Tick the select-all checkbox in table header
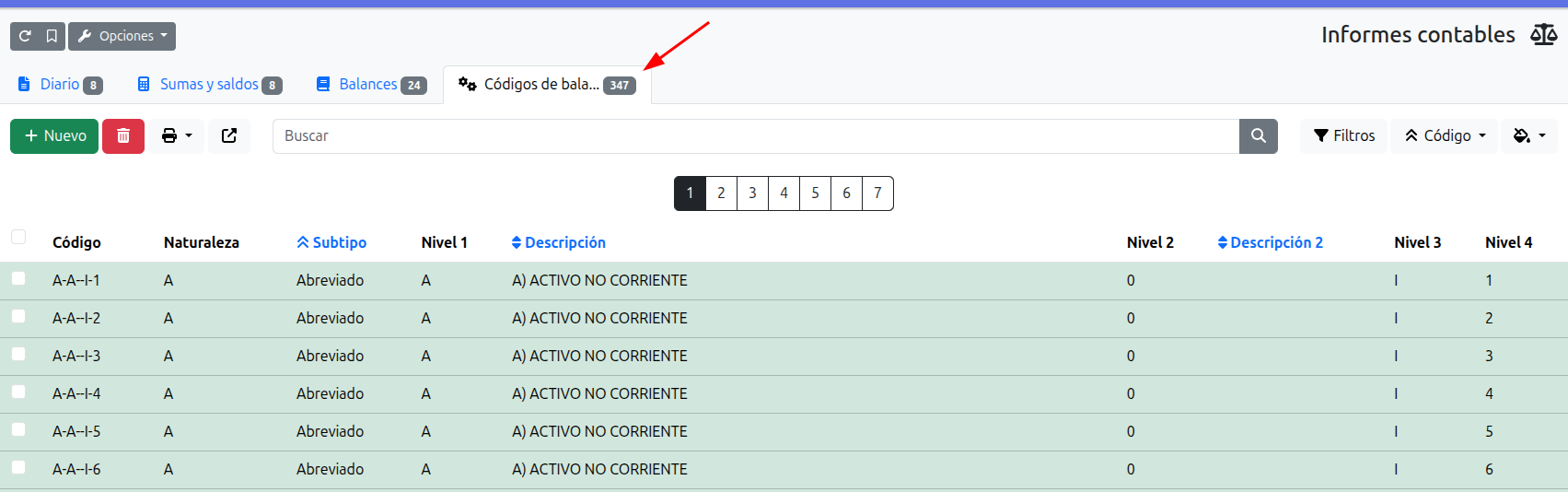This screenshot has height=492, width=1568. coord(18,237)
